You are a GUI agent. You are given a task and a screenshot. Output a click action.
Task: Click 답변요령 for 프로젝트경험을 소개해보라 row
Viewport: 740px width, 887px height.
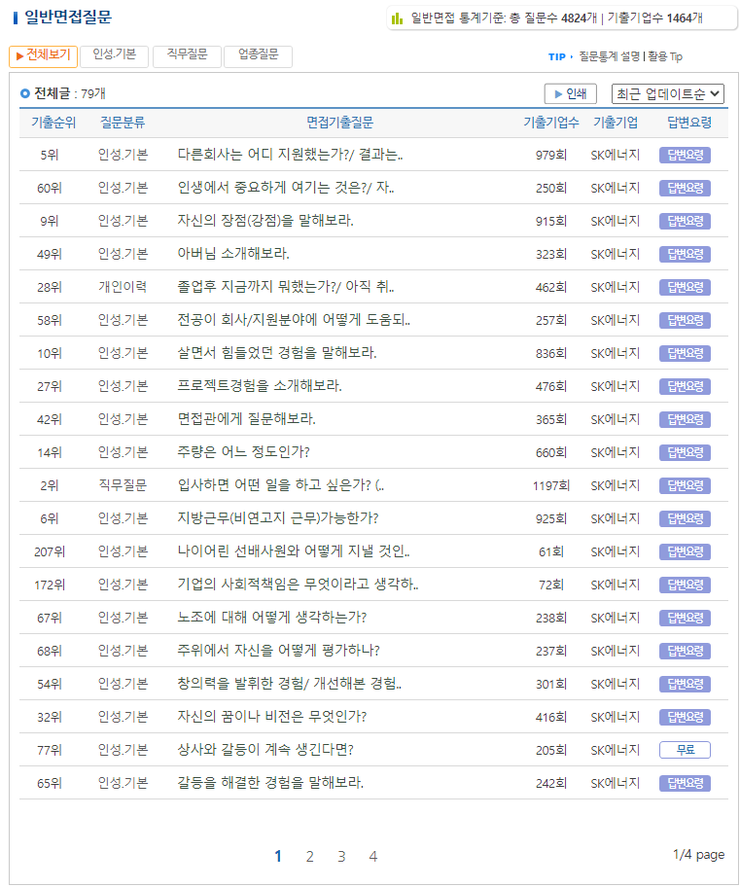tap(684, 386)
